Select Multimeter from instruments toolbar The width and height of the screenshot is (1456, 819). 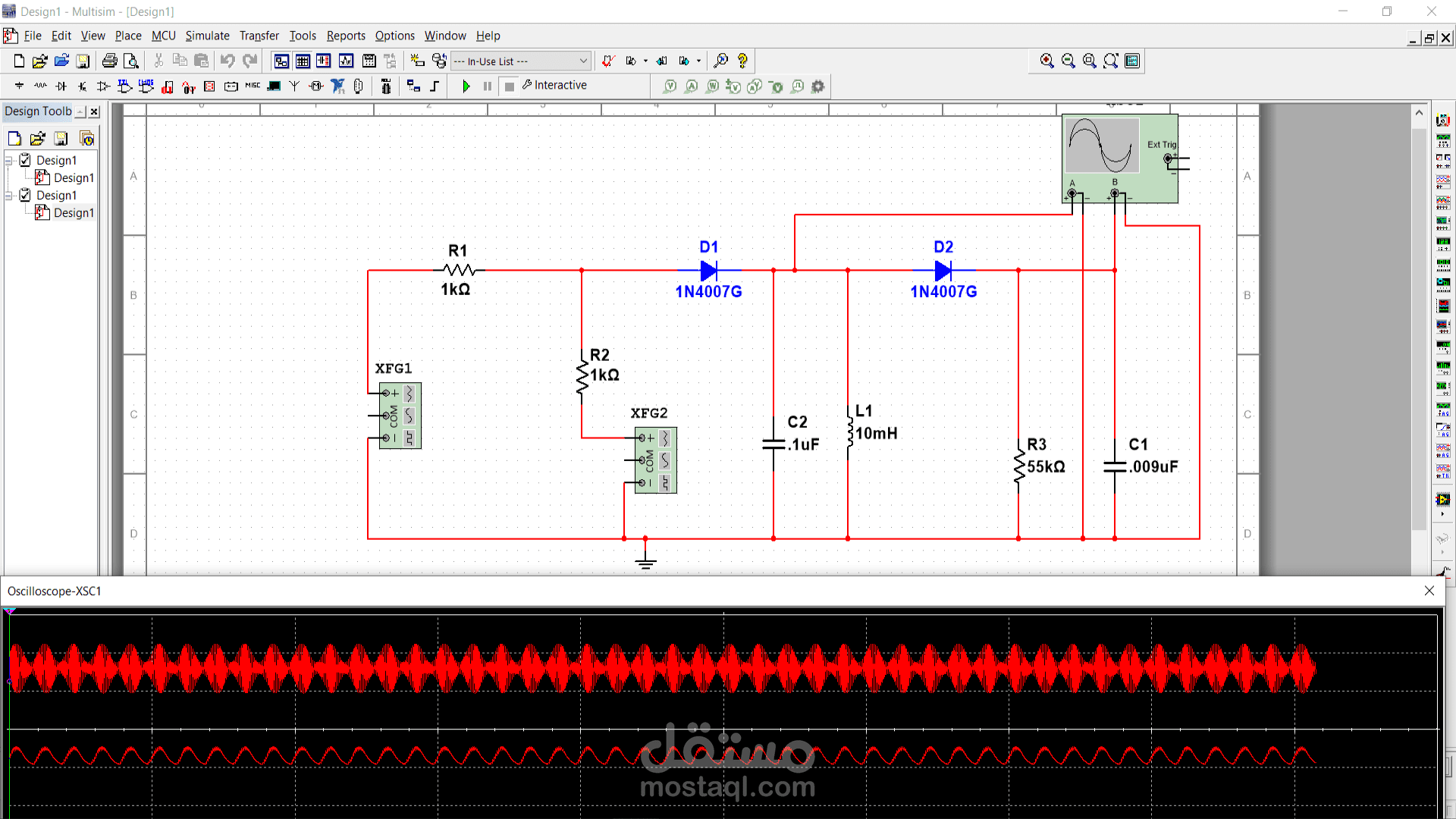[1443, 121]
